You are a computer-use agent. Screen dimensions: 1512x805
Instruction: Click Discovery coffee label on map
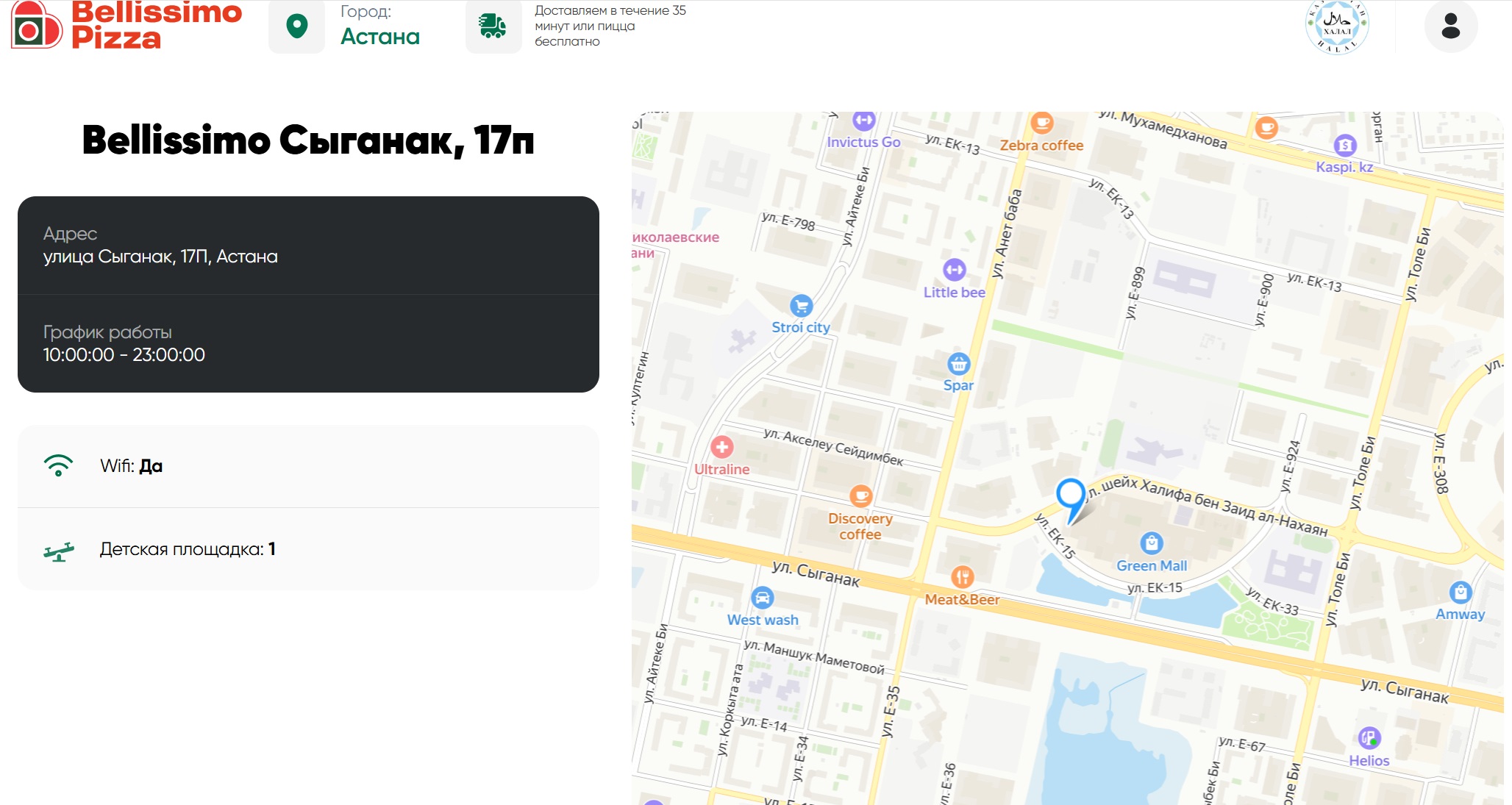860,526
